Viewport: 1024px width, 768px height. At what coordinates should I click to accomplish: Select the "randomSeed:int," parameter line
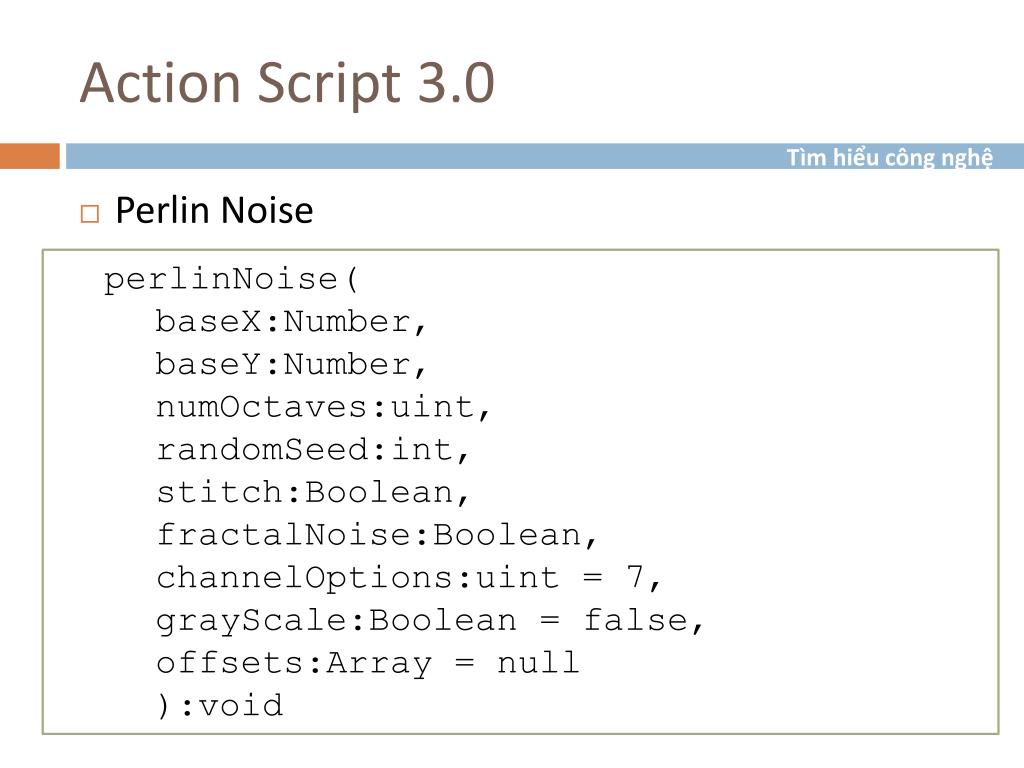tap(313, 450)
